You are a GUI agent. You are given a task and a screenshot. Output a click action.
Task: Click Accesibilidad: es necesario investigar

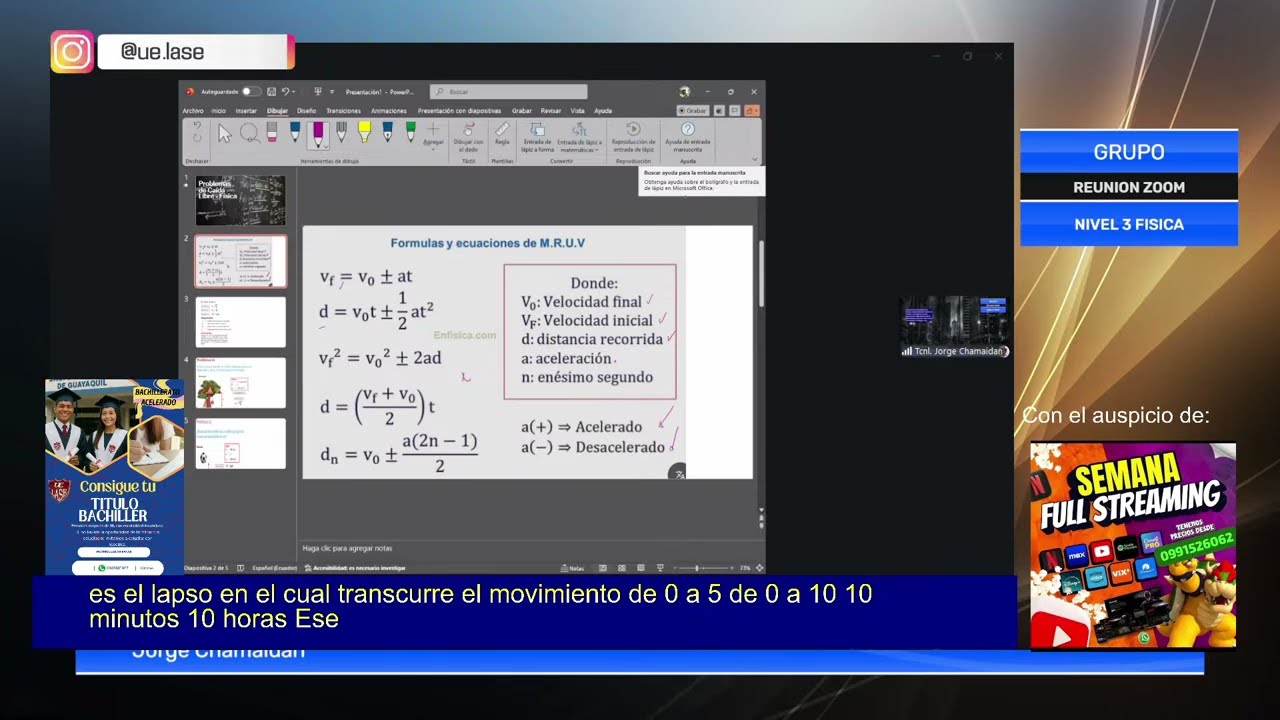355,568
